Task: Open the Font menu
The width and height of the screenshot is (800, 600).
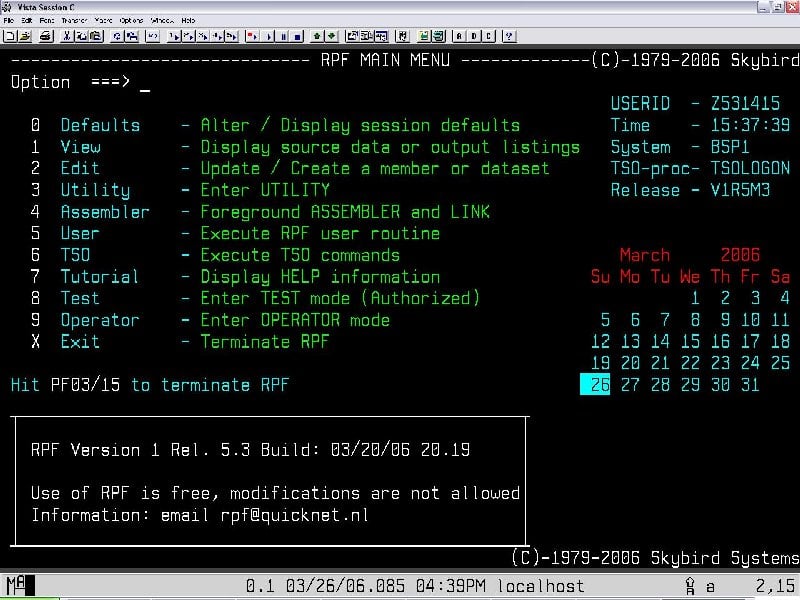Action: [46, 21]
